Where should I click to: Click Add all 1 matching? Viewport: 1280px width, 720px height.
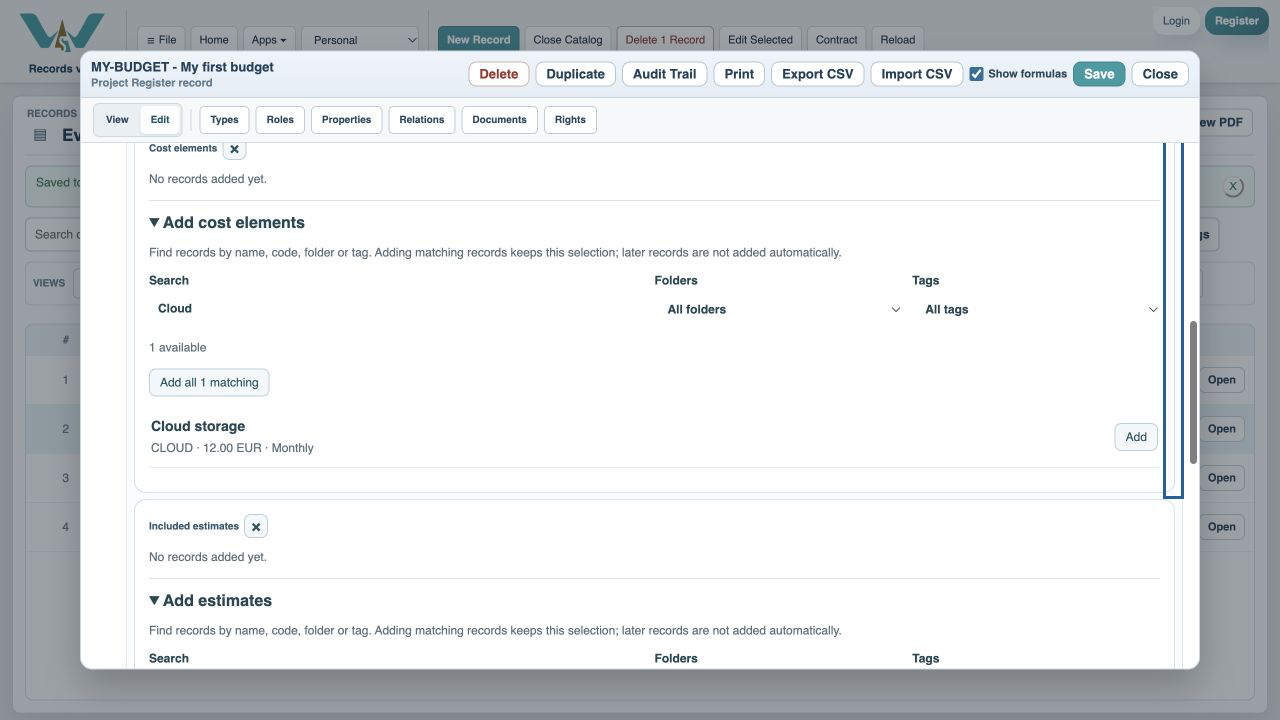tap(209, 383)
